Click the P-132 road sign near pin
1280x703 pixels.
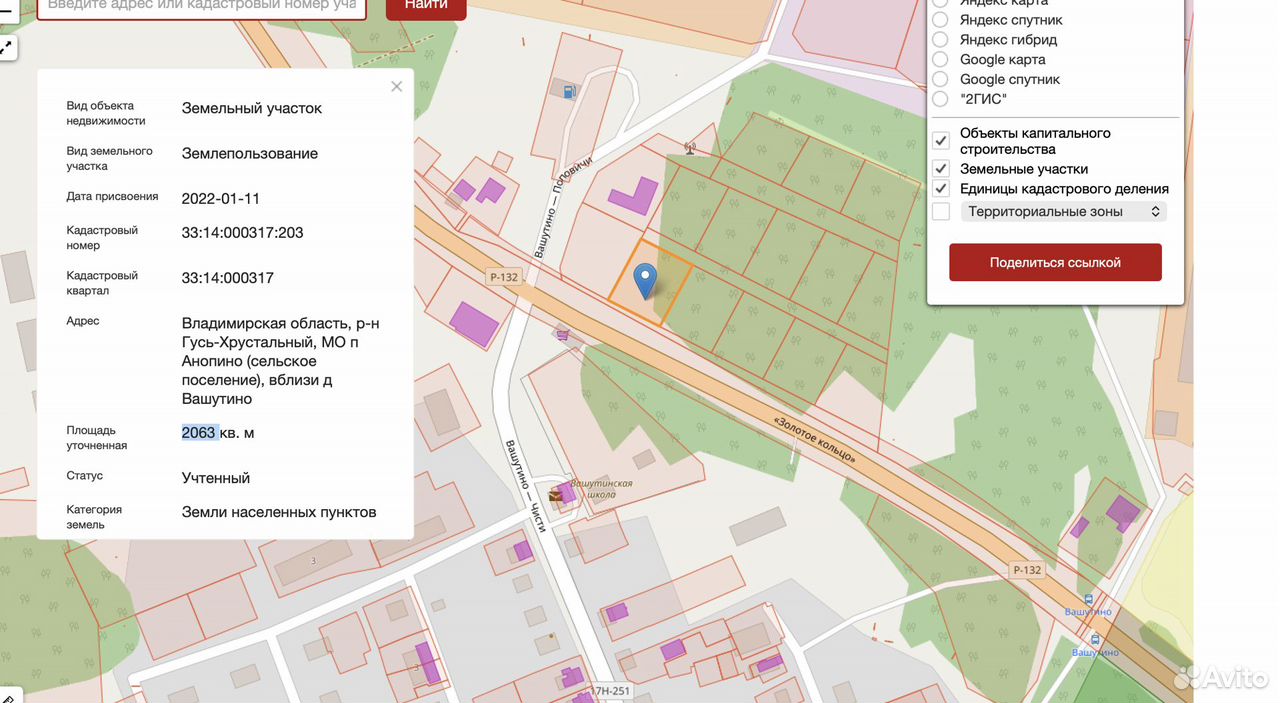[x=504, y=277]
